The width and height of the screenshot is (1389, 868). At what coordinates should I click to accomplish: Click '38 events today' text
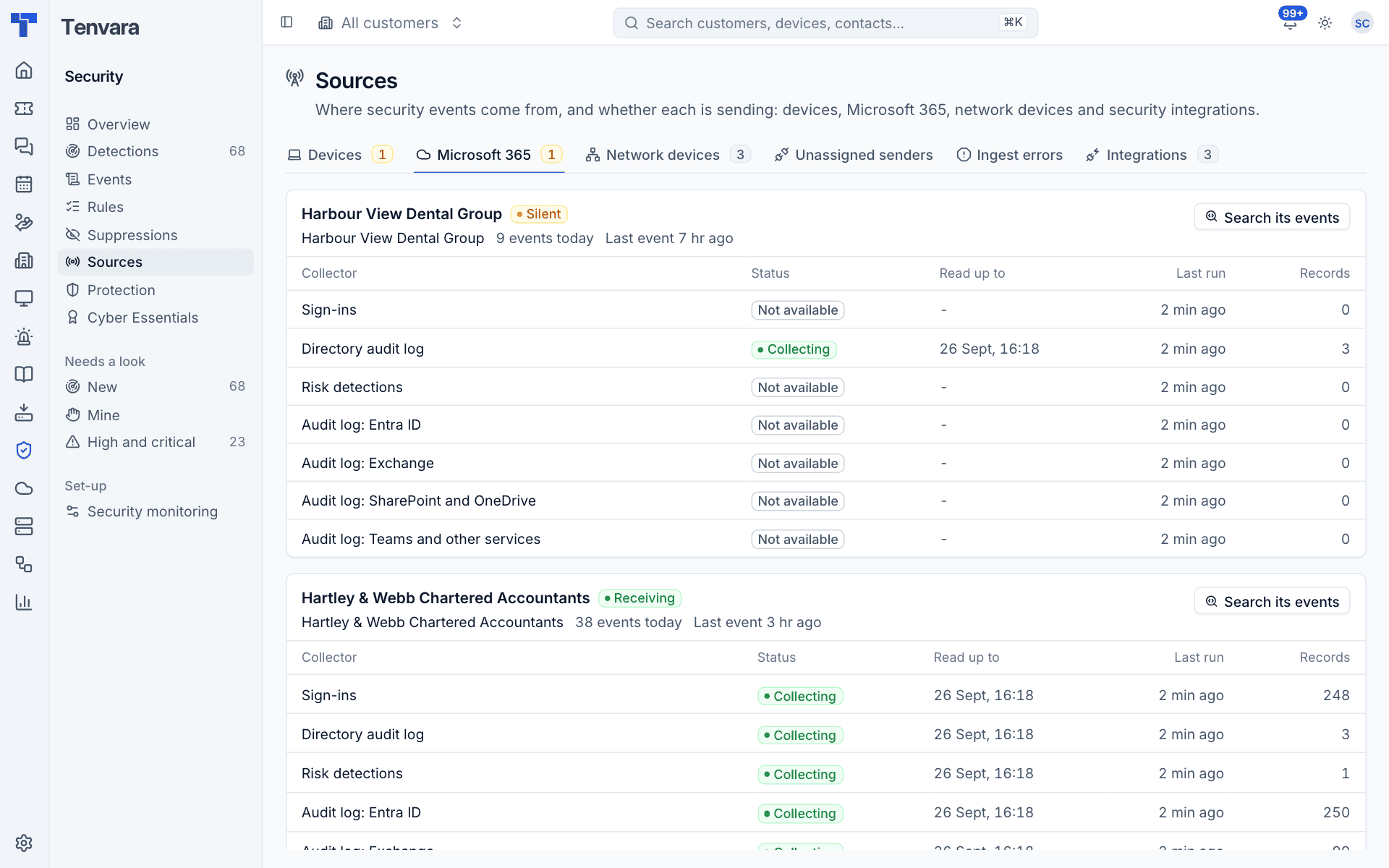(628, 623)
